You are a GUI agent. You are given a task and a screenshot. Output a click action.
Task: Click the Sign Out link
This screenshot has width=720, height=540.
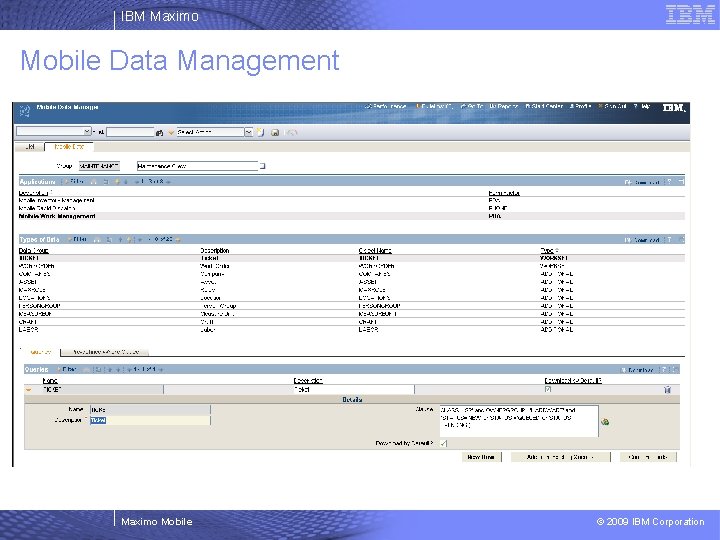tap(613, 106)
